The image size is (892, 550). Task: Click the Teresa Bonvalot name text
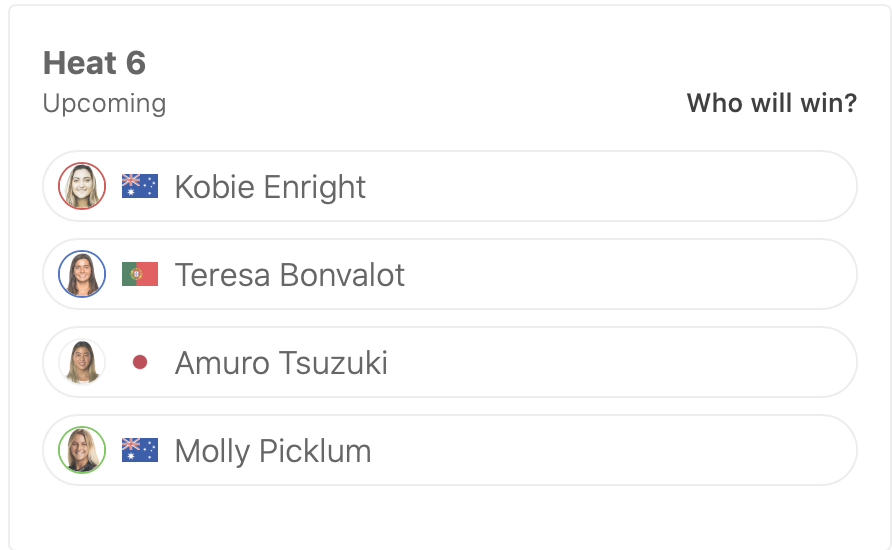(x=290, y=275)
